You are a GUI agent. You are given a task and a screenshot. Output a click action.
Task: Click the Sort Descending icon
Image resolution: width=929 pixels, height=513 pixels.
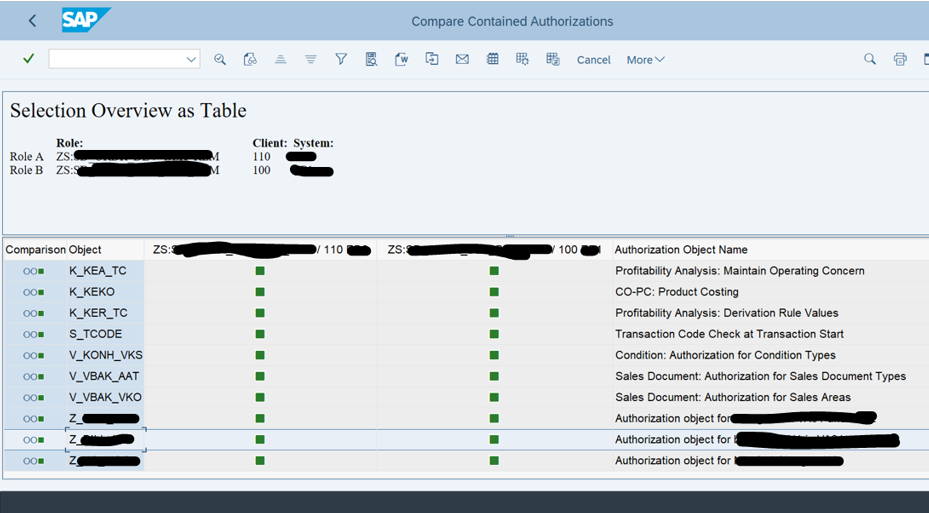click(x=310, y=60)
